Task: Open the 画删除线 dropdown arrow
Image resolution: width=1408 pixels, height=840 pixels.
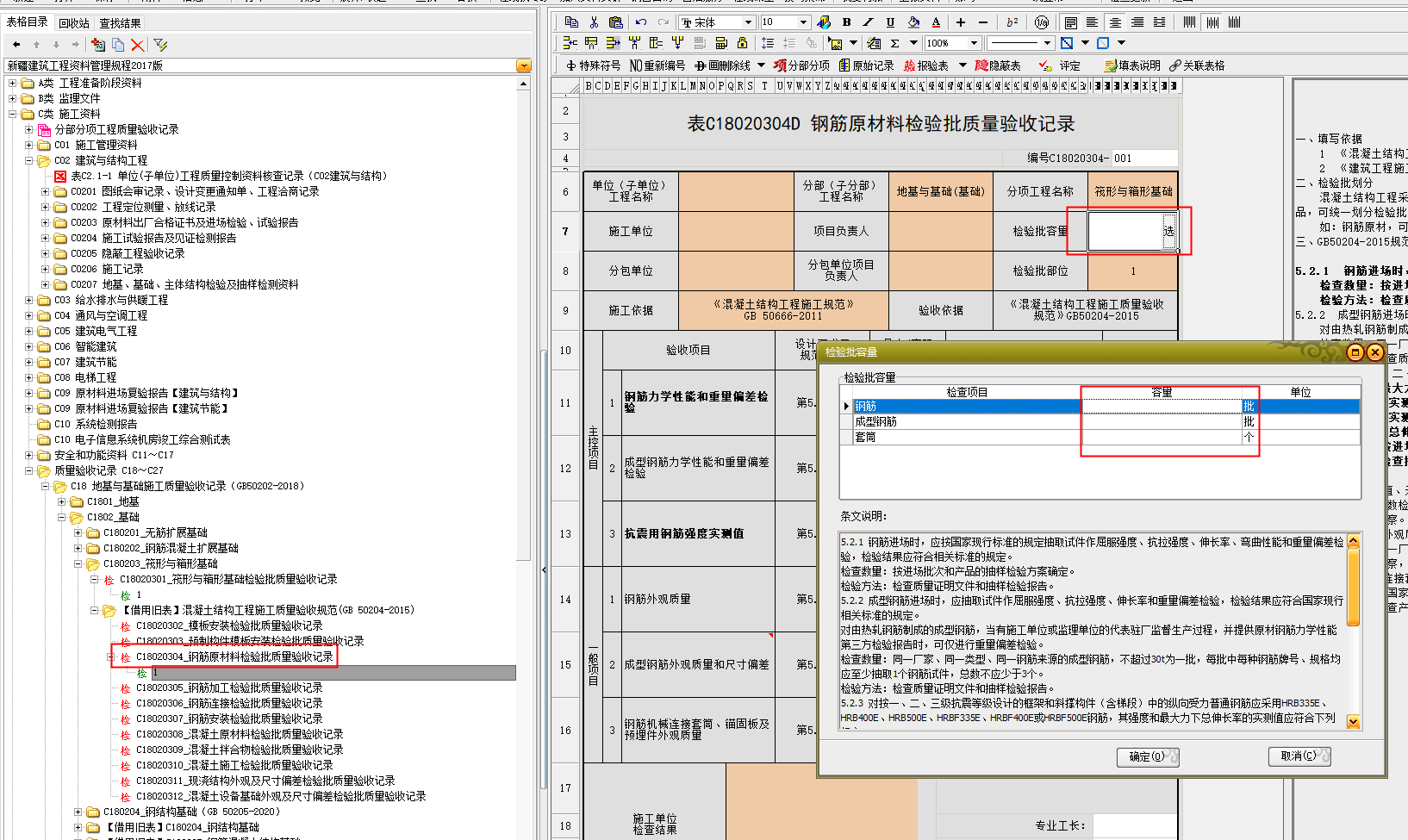Action: (x=761, y=65)
